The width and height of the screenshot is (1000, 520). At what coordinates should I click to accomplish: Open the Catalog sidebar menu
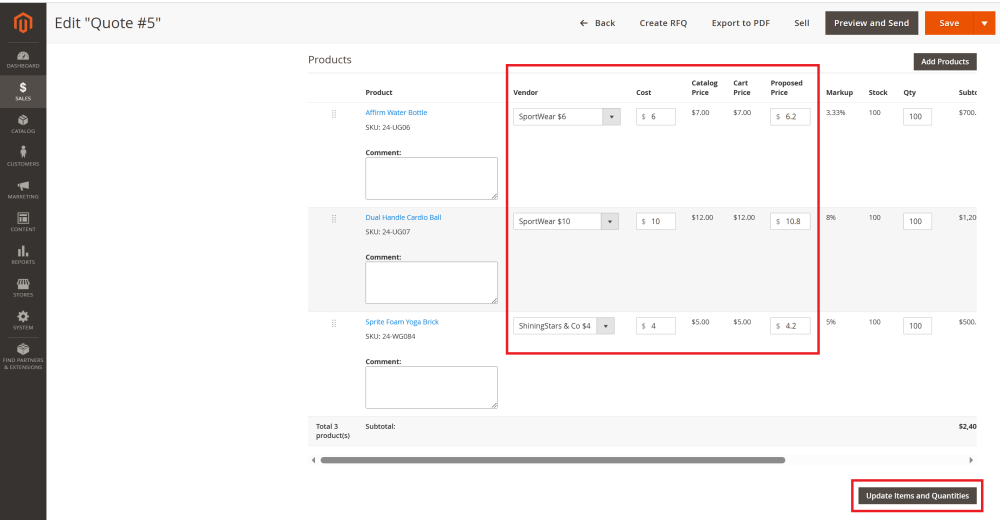(23, 124)
